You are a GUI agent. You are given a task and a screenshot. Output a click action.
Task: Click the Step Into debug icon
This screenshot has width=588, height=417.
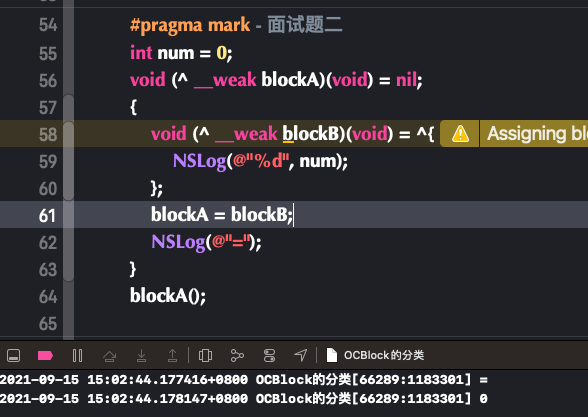click(x=141, y=355)
